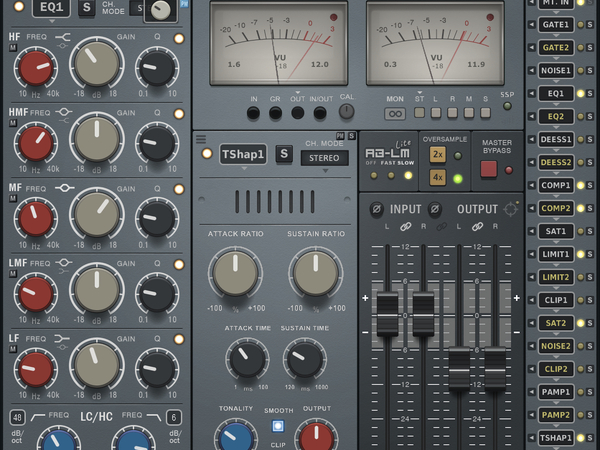
Task: Click the output crosshair target icon
Action: click(x=511, y=210)
